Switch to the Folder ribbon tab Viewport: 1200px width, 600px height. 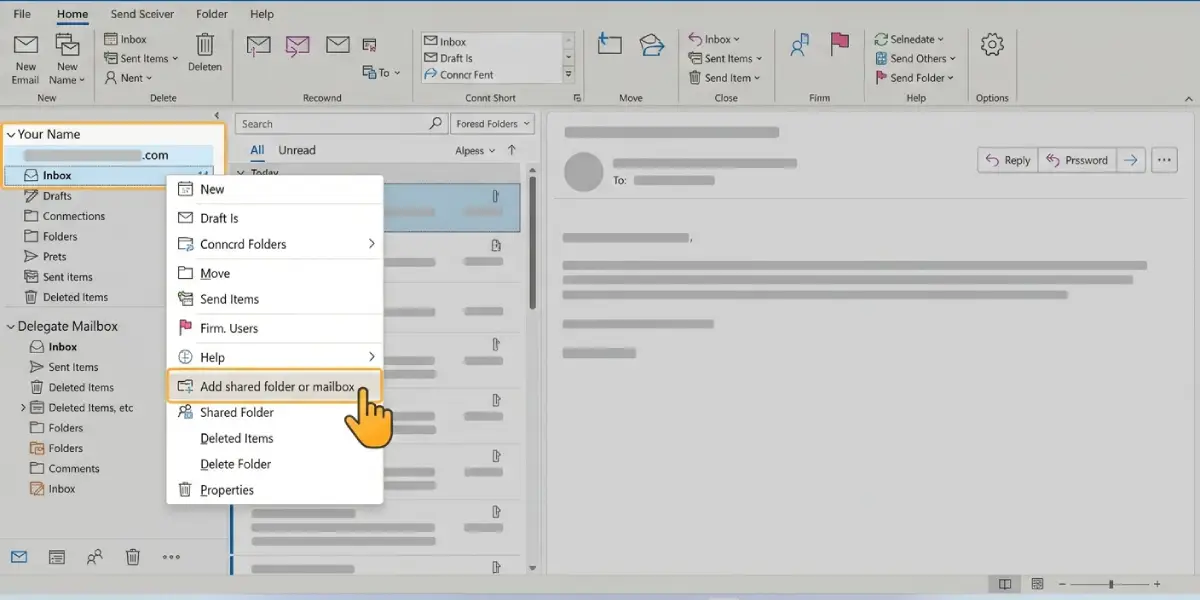tap(211, 14)
